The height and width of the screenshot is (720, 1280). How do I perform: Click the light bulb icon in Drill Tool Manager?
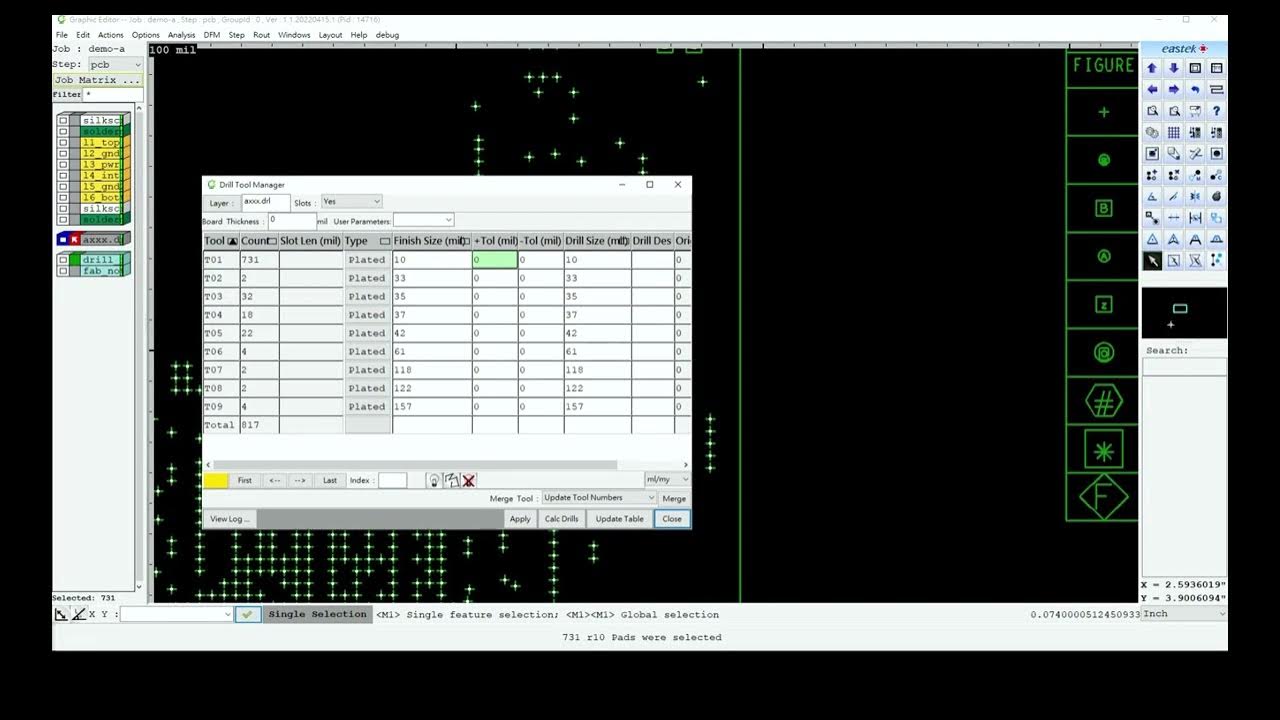[433, 480]
